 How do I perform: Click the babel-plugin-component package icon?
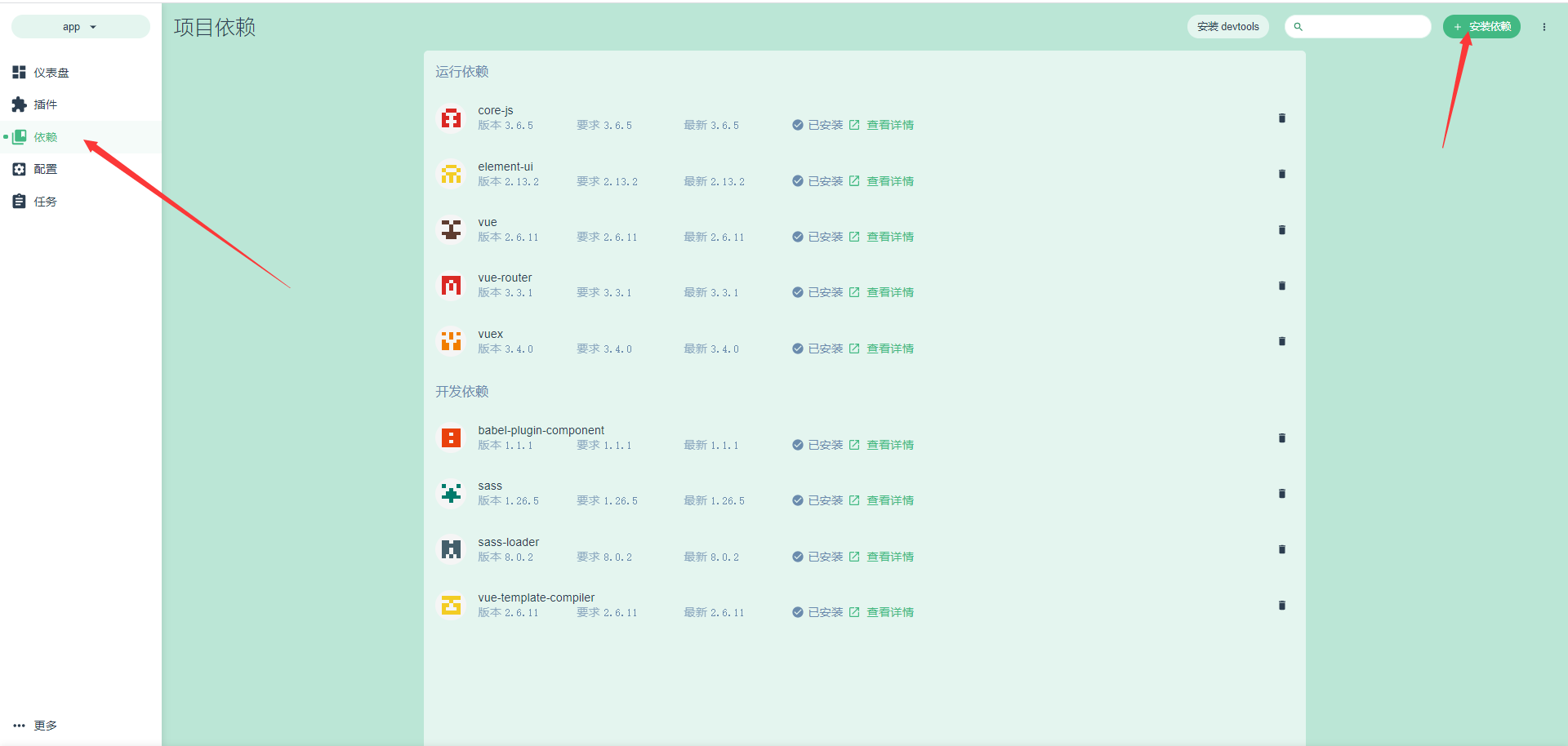coord(451,438)
